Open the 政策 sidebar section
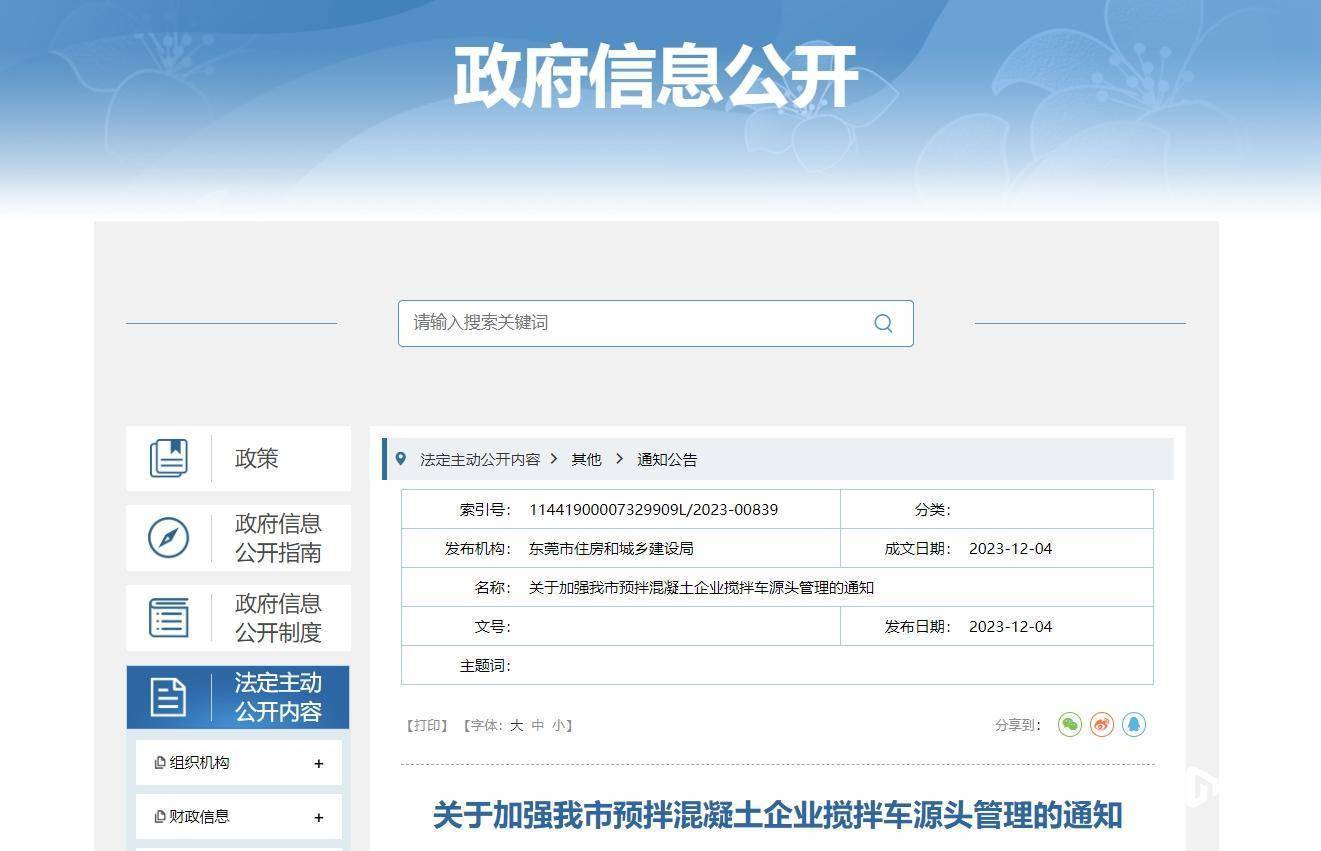The image size is (1321, 851). (x=238, y=458)
